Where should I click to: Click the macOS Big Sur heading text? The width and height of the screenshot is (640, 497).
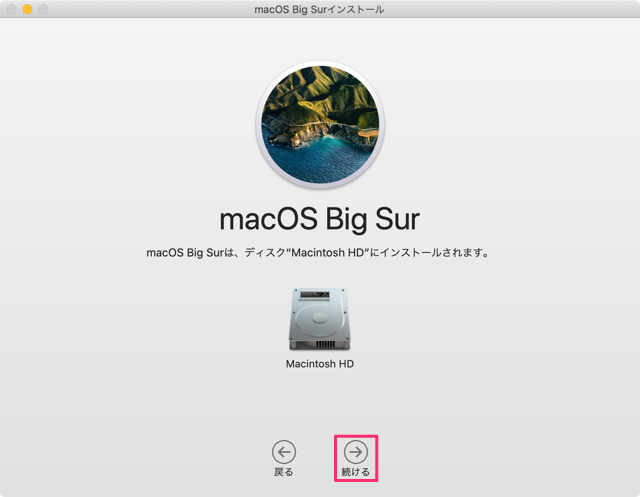pyautogui.click(x=320, y=219)
